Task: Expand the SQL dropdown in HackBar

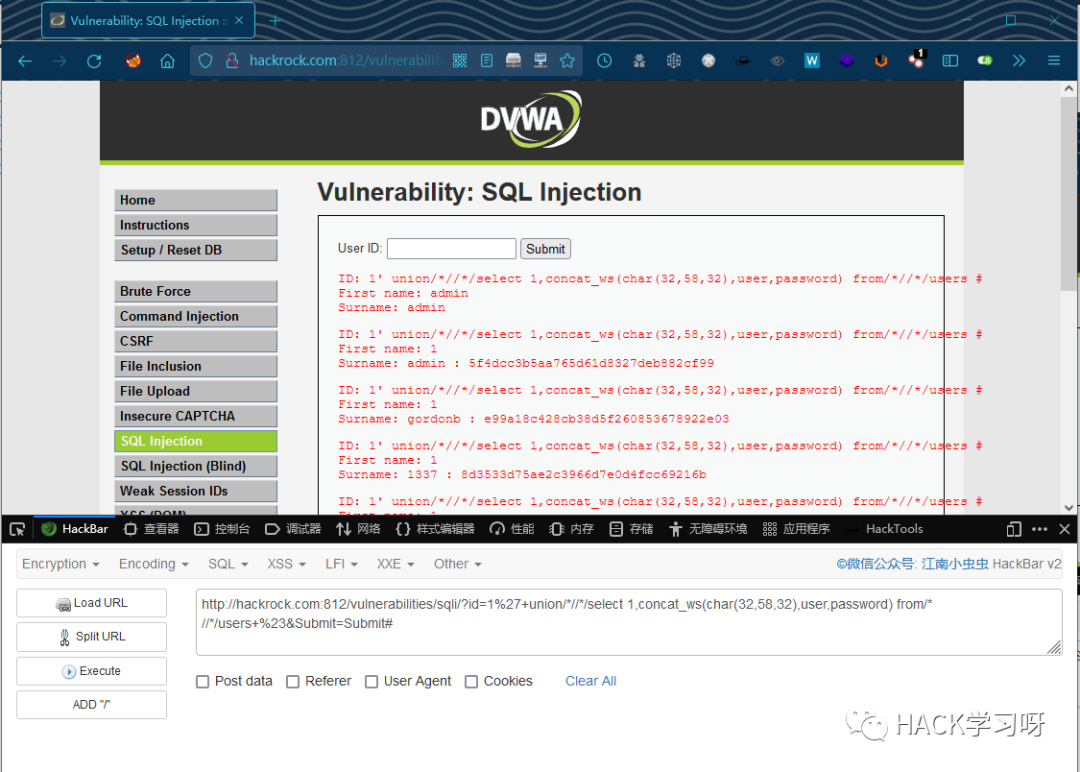Action: point(228,564)
